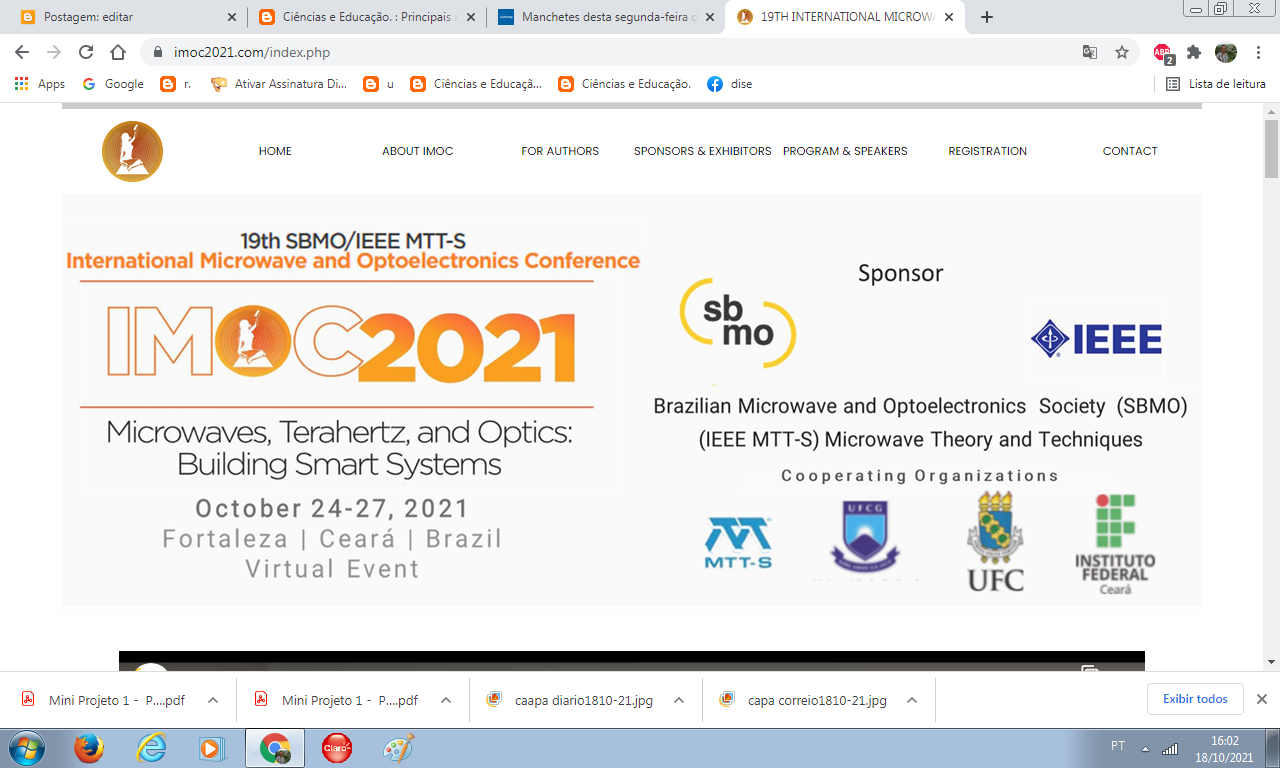The image size is (1280, 768).
Task: Switch to 'Manchetes desta segunda-feira' tab
Action: coord(605,17)
